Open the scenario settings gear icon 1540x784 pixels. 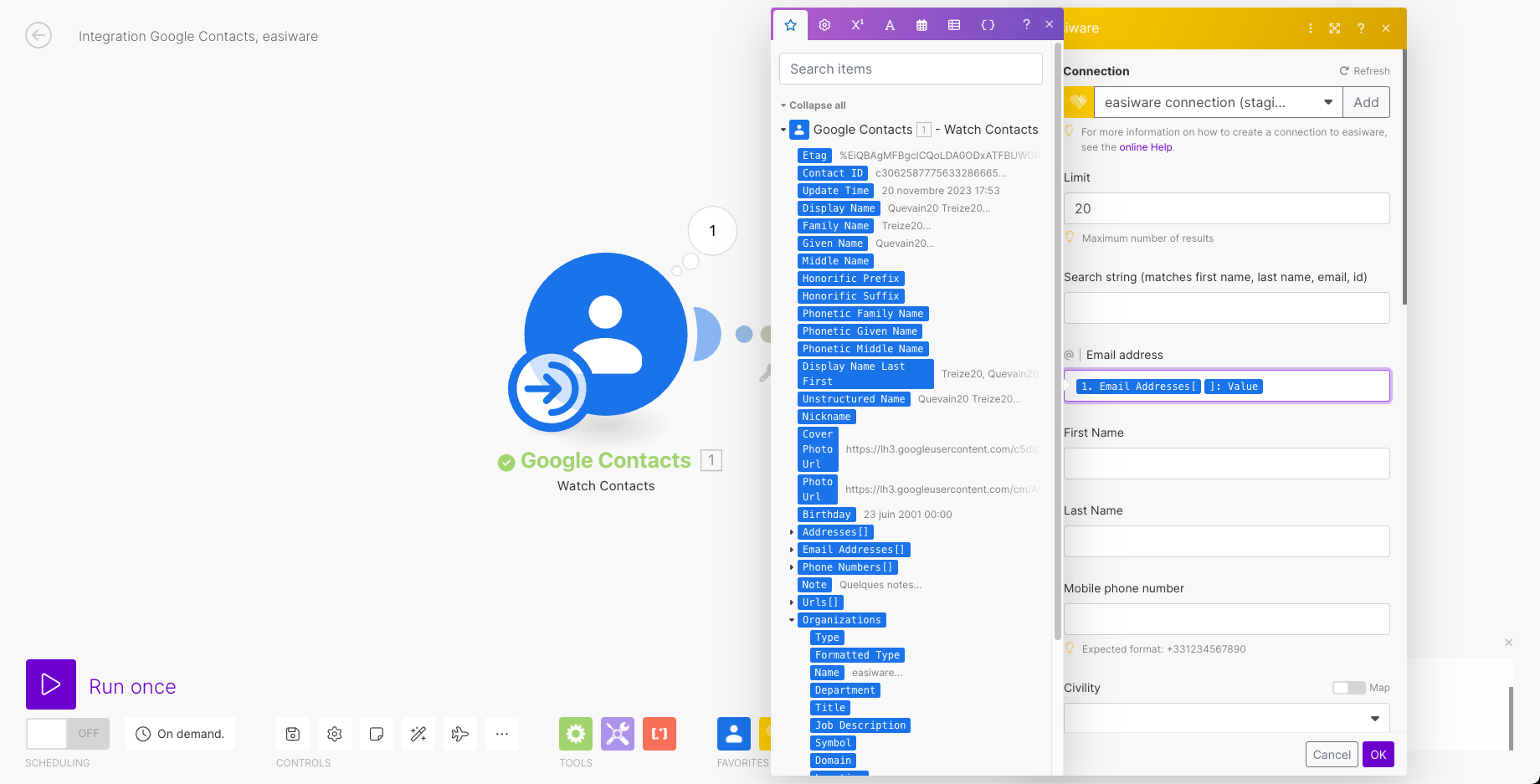335,734
